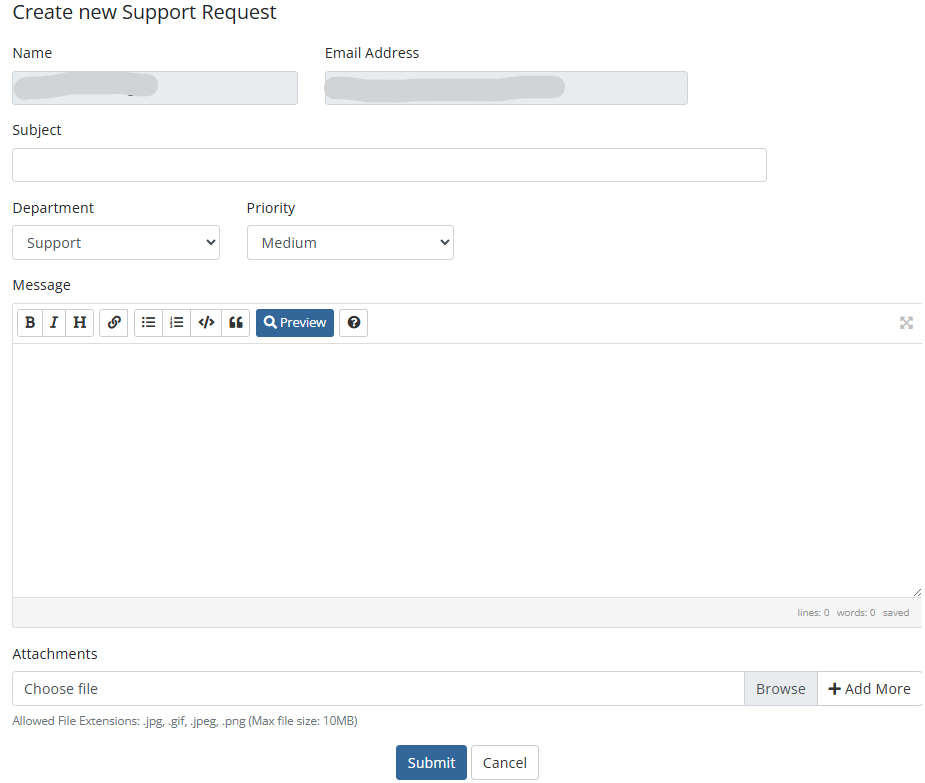
Task: Add a numbered ordered list
Action: (x=177, y=323)
